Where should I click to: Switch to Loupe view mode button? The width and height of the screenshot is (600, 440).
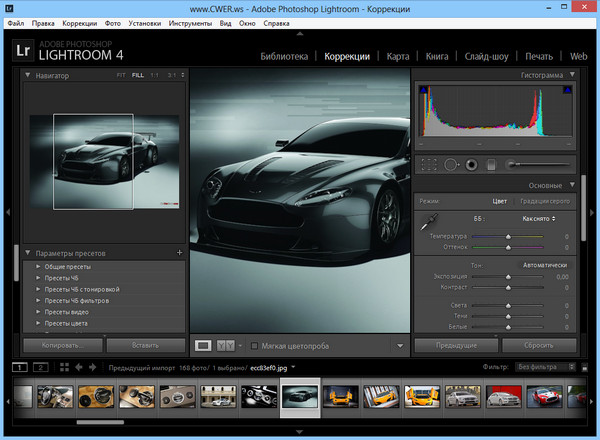coord(203,345)
